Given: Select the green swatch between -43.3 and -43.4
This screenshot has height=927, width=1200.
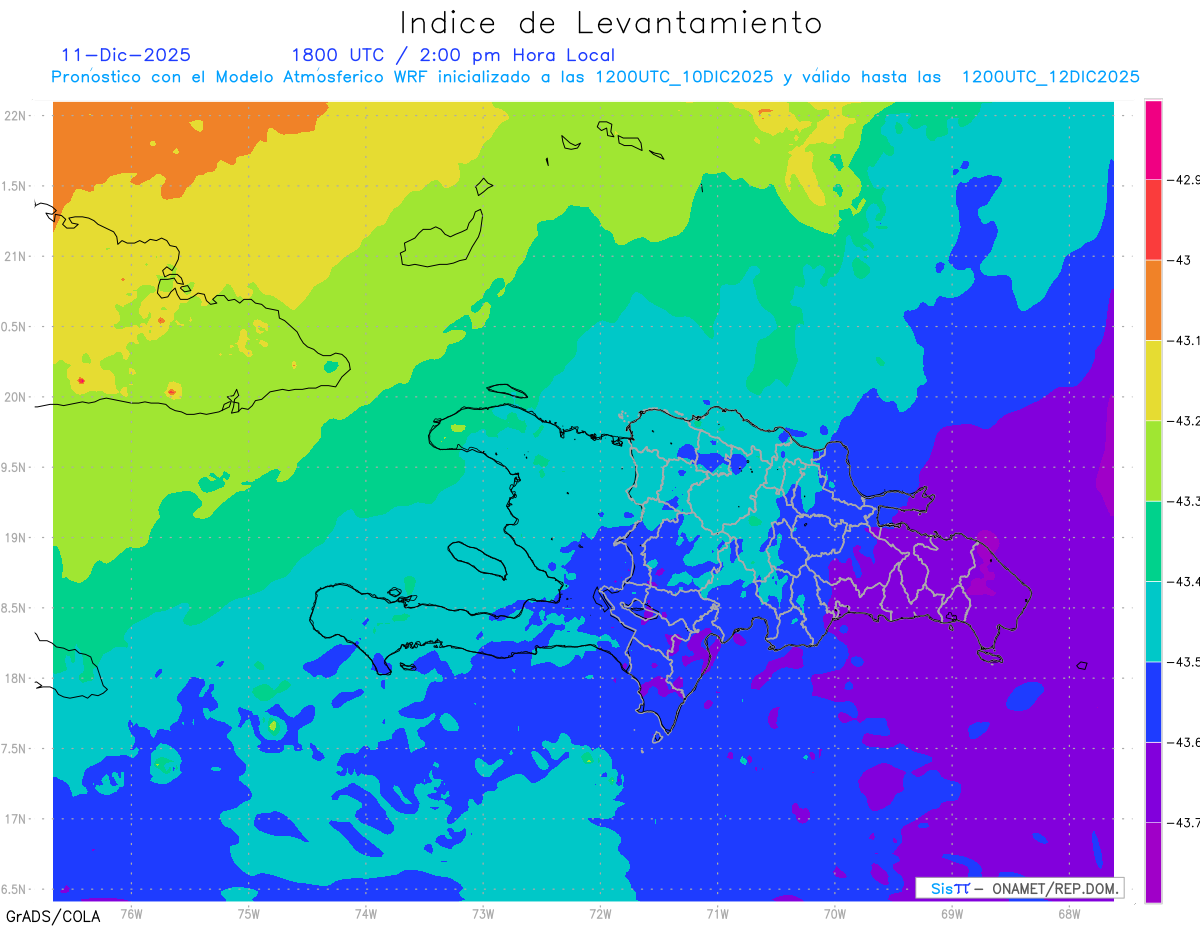Looking at the screenshot, I should coord(1153,541).
